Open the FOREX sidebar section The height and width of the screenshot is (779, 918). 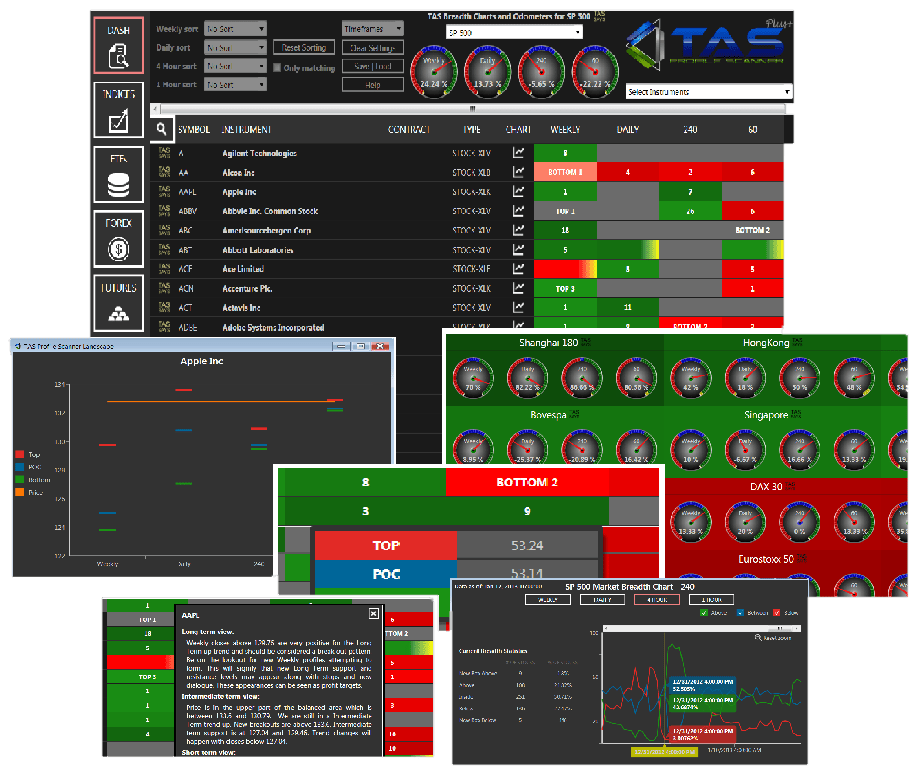118,239
